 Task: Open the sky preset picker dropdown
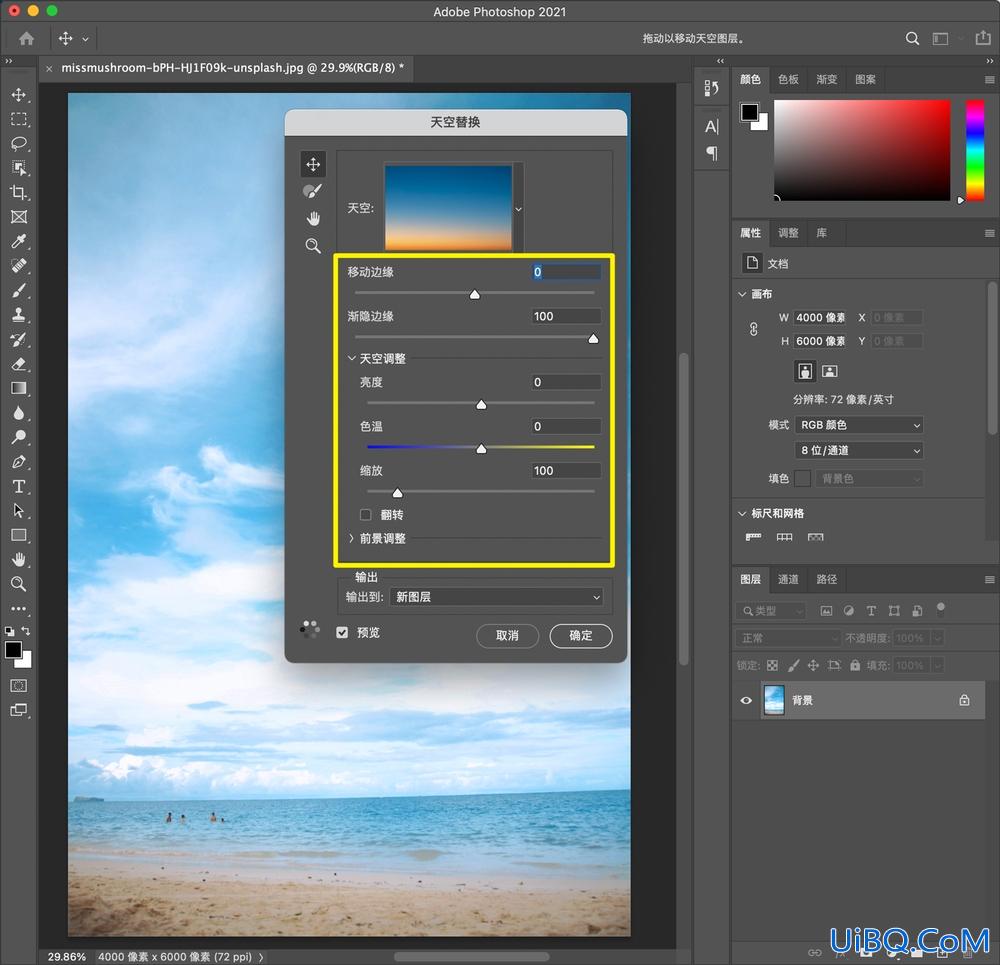(x=518, y=209)
